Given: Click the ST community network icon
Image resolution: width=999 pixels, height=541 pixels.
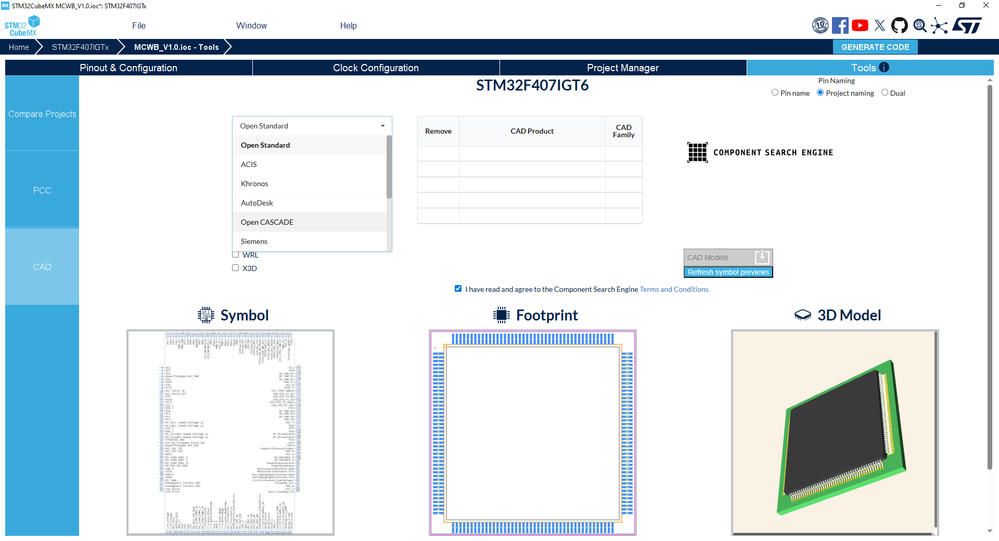Looking at the screenshot, I should (939, 25).
